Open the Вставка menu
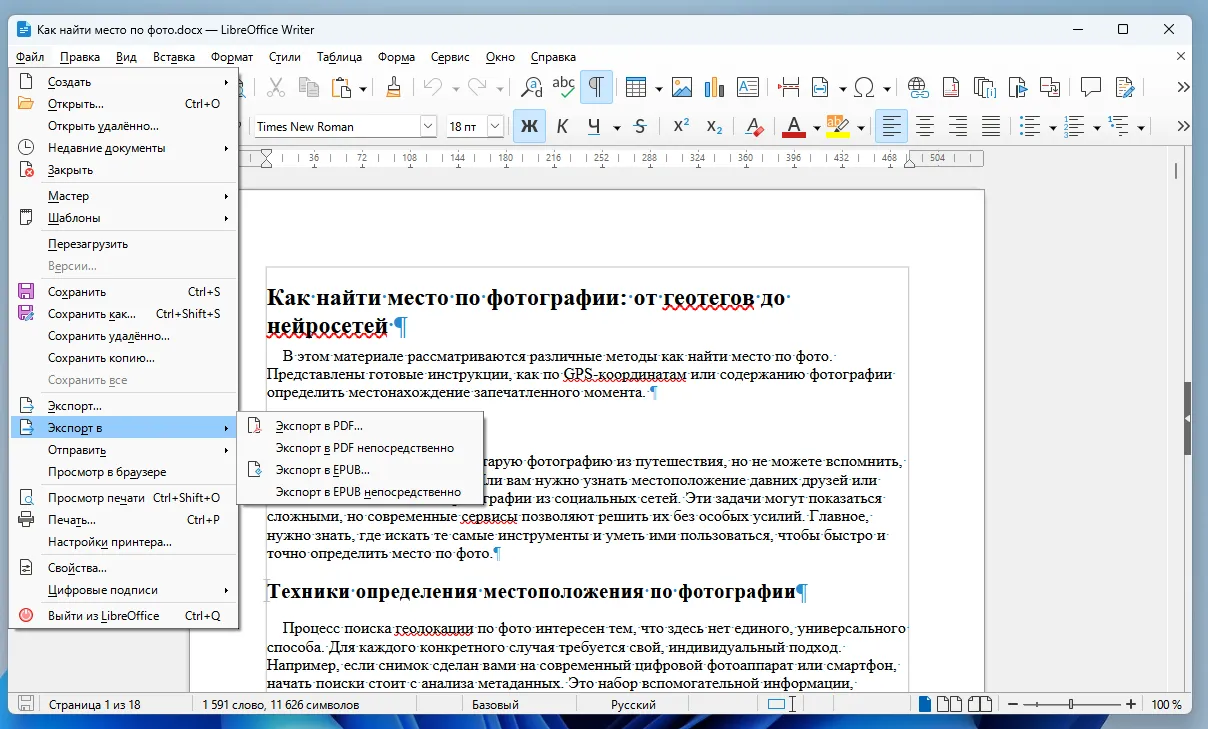This screenshot has height=729, width=1208. tap(174, 57)
